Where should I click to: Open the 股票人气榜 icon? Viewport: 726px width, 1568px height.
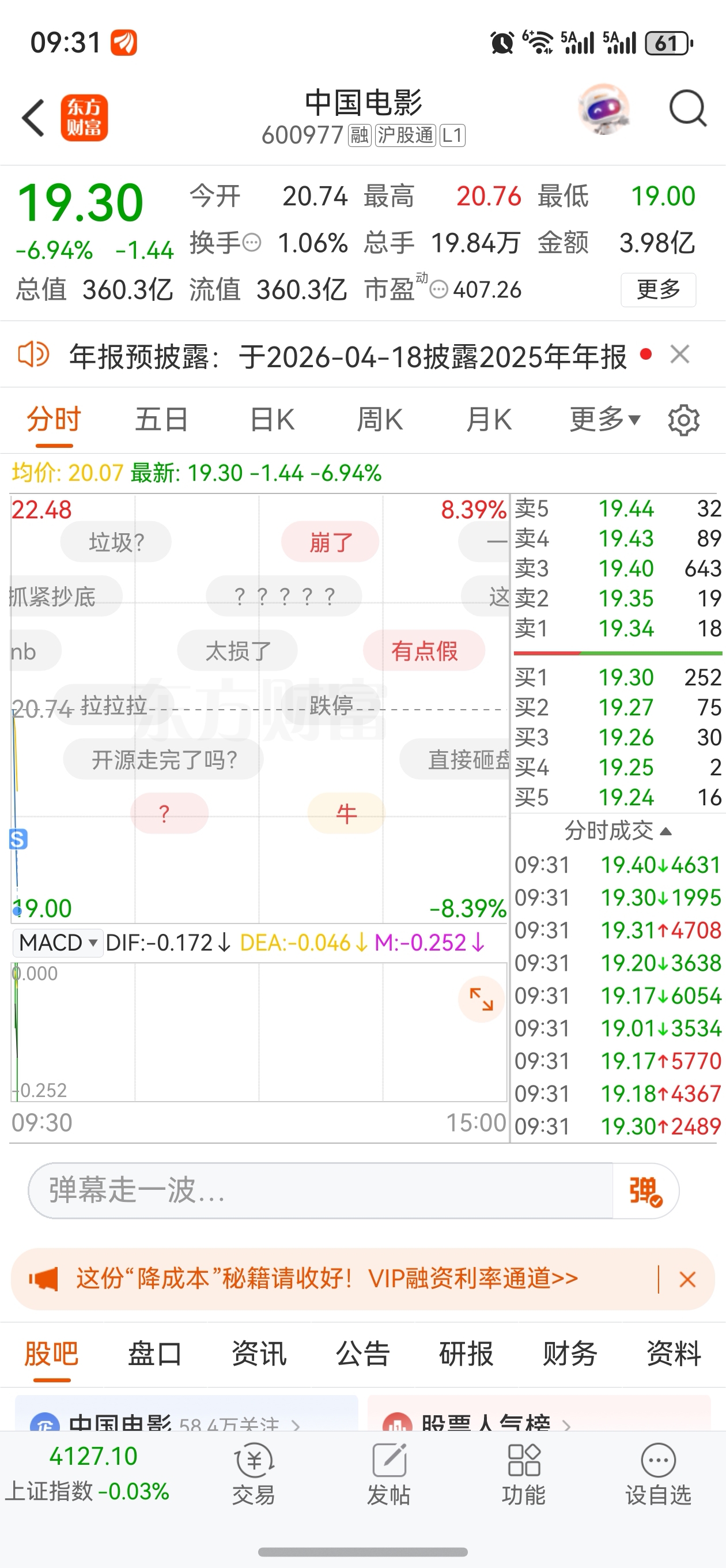click(398, 1423)
